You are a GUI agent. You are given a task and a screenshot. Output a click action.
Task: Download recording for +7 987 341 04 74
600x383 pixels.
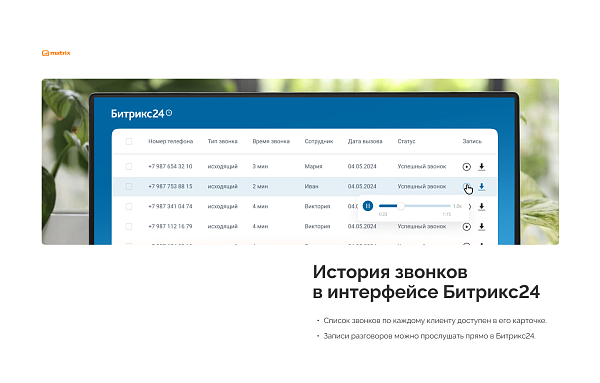[481, 207]
